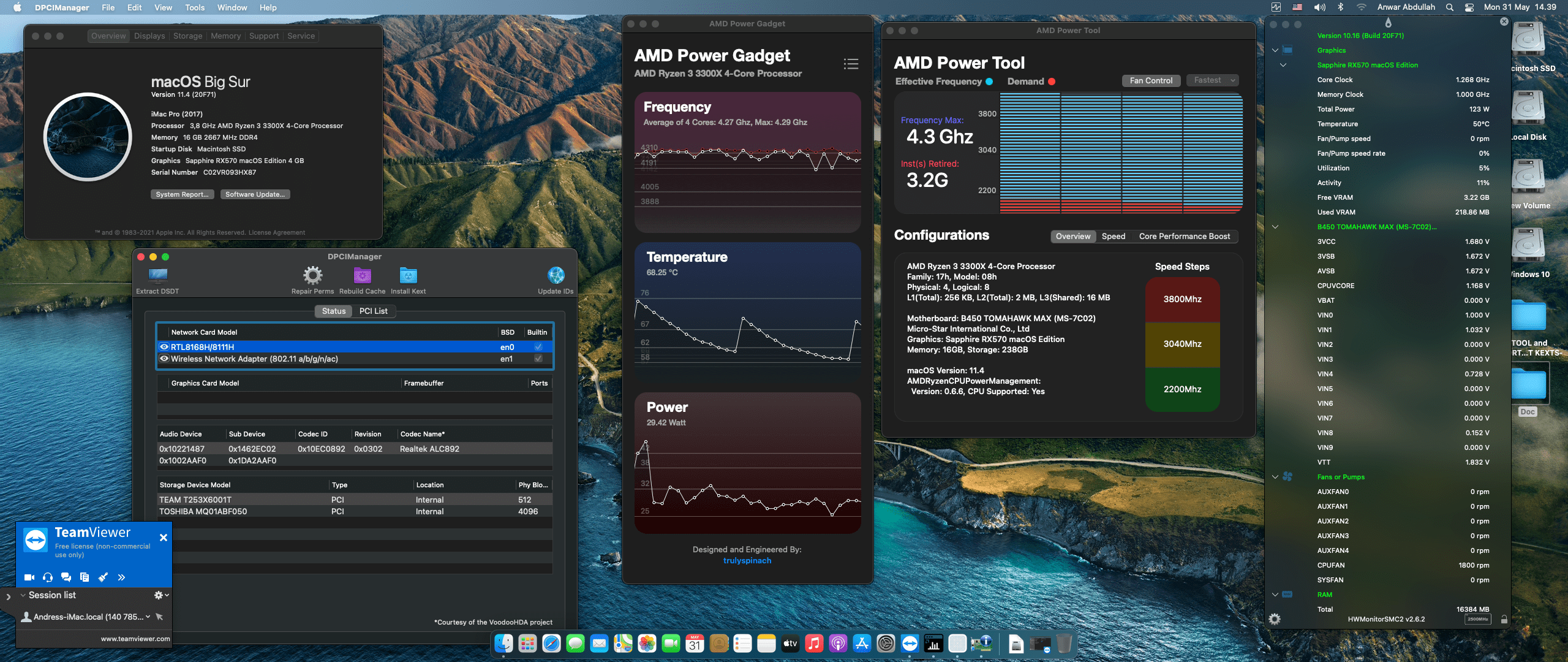Toggle Effective Frequency blue indicator
This screenshot has width=1568, height=662.
(x=989, y=82)
